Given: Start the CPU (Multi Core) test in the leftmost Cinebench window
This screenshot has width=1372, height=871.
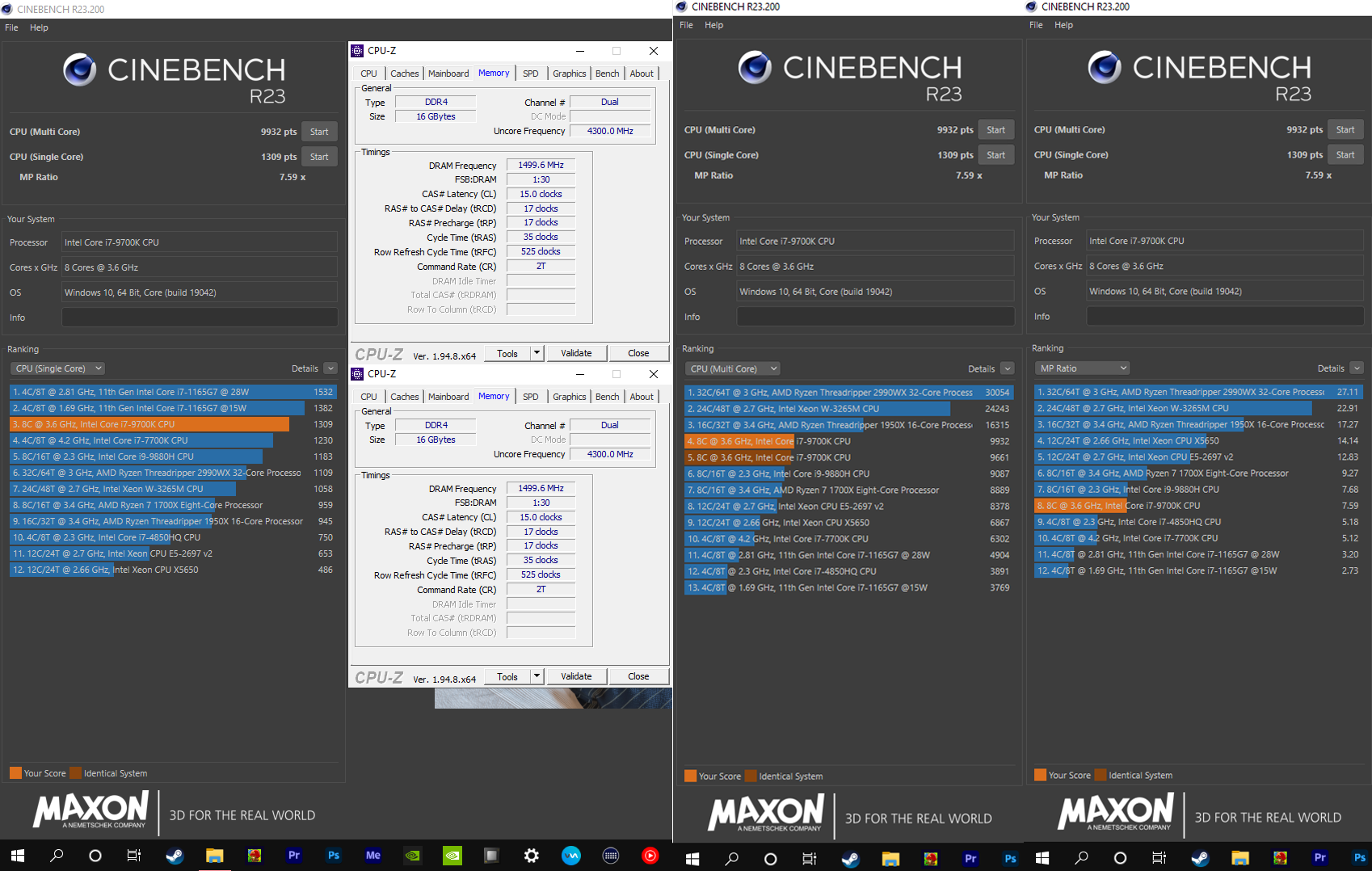Looking at the screenshot, I should click(x=319, y=132).
